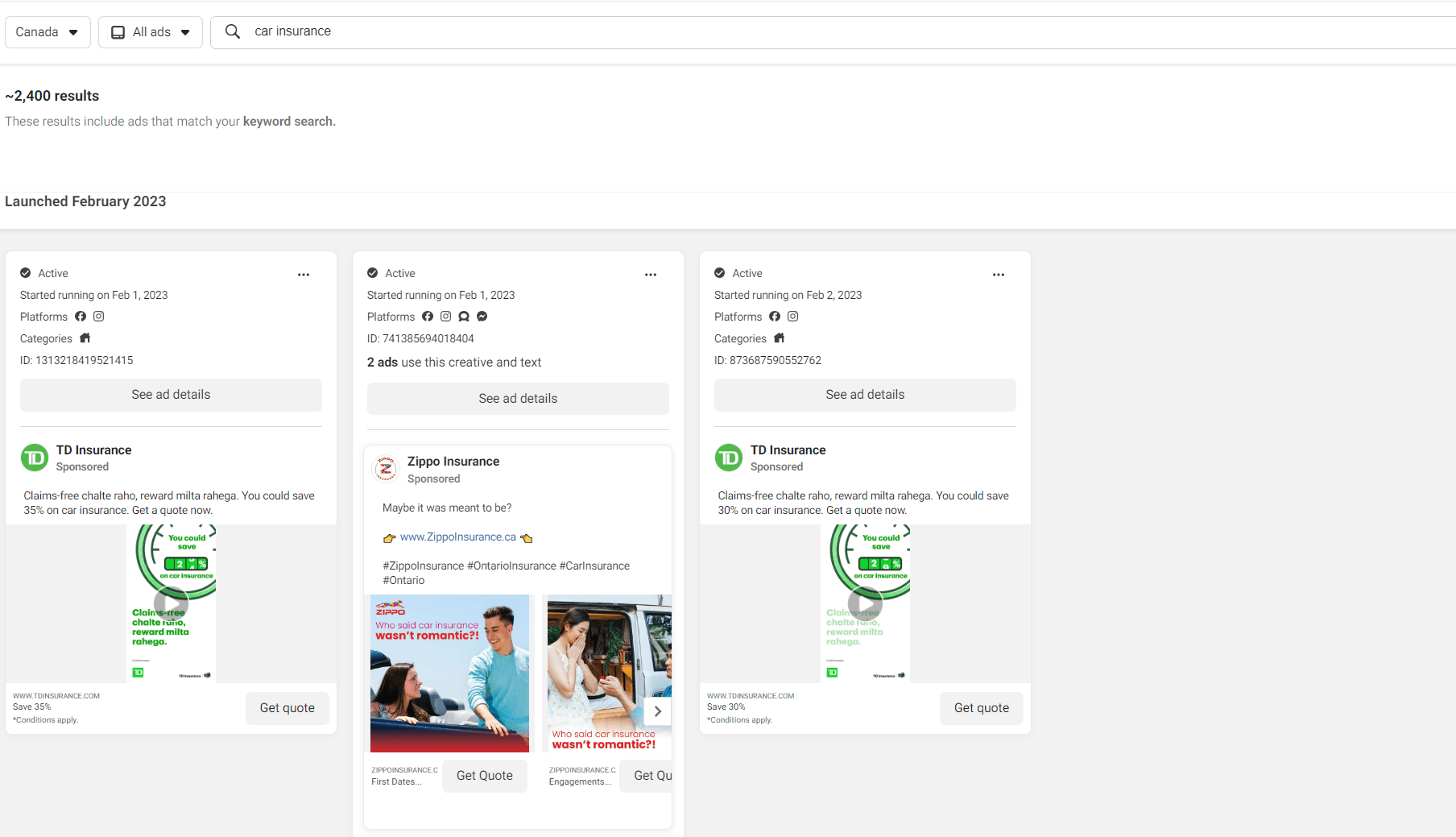
Task: Open options menu for ad 741385694018404
Action: point(651,275)
